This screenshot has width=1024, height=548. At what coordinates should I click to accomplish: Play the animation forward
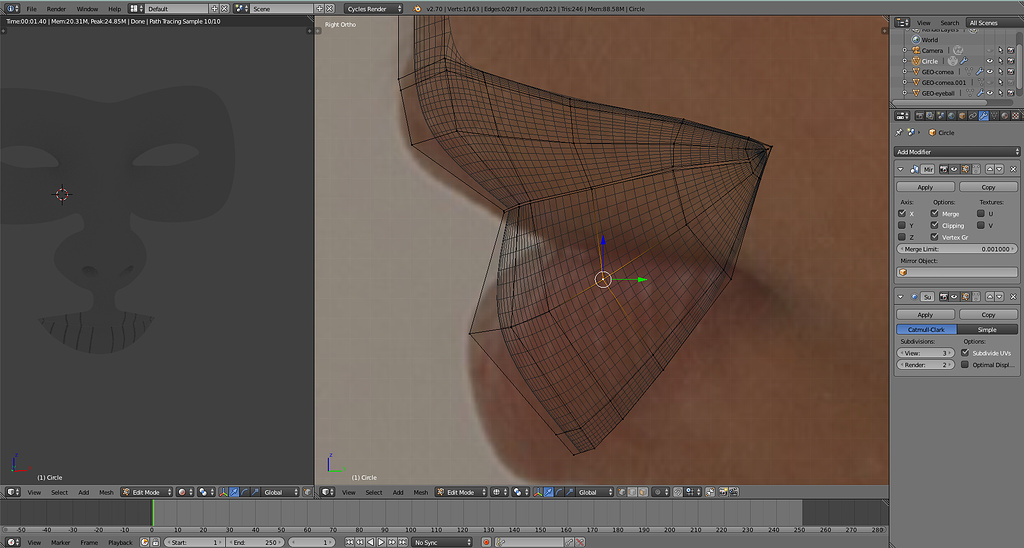[x=381, y=542]
